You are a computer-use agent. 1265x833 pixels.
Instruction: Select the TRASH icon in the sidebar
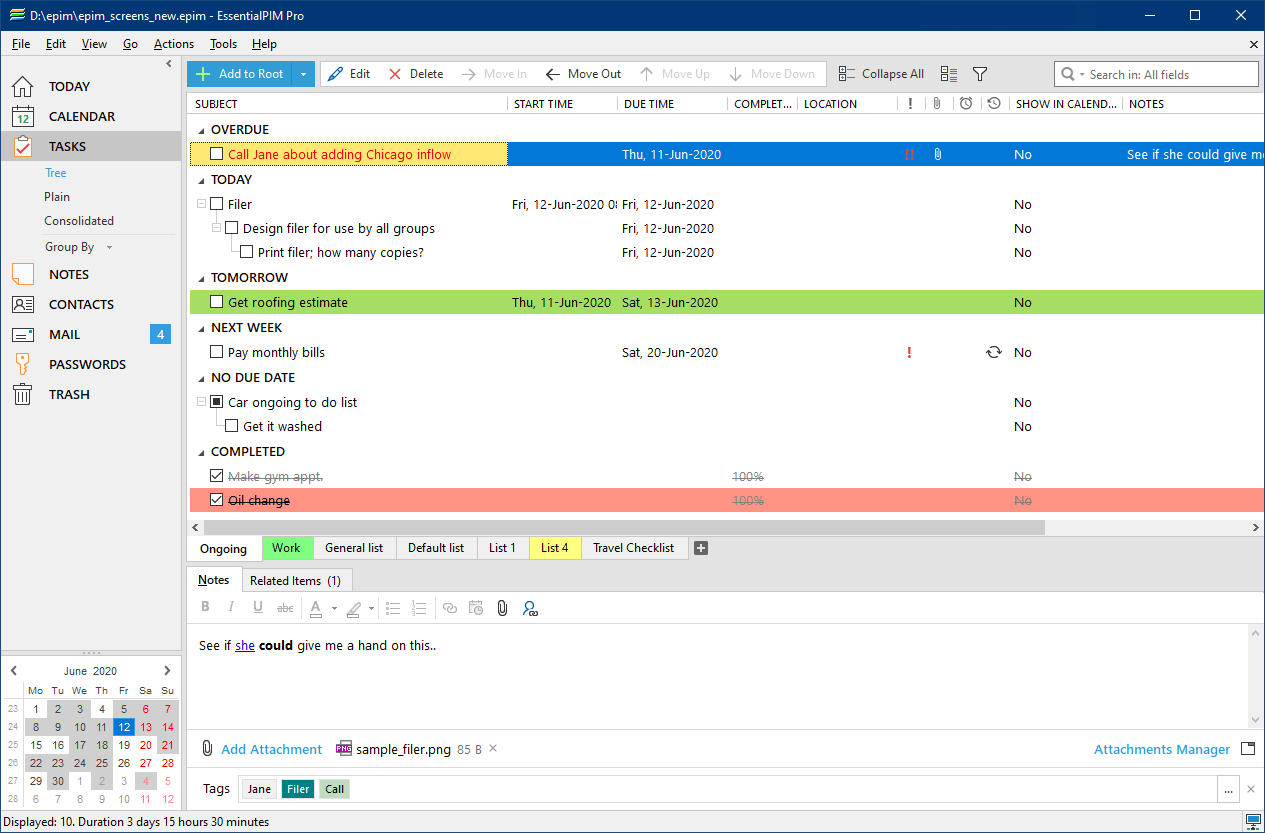22,394
